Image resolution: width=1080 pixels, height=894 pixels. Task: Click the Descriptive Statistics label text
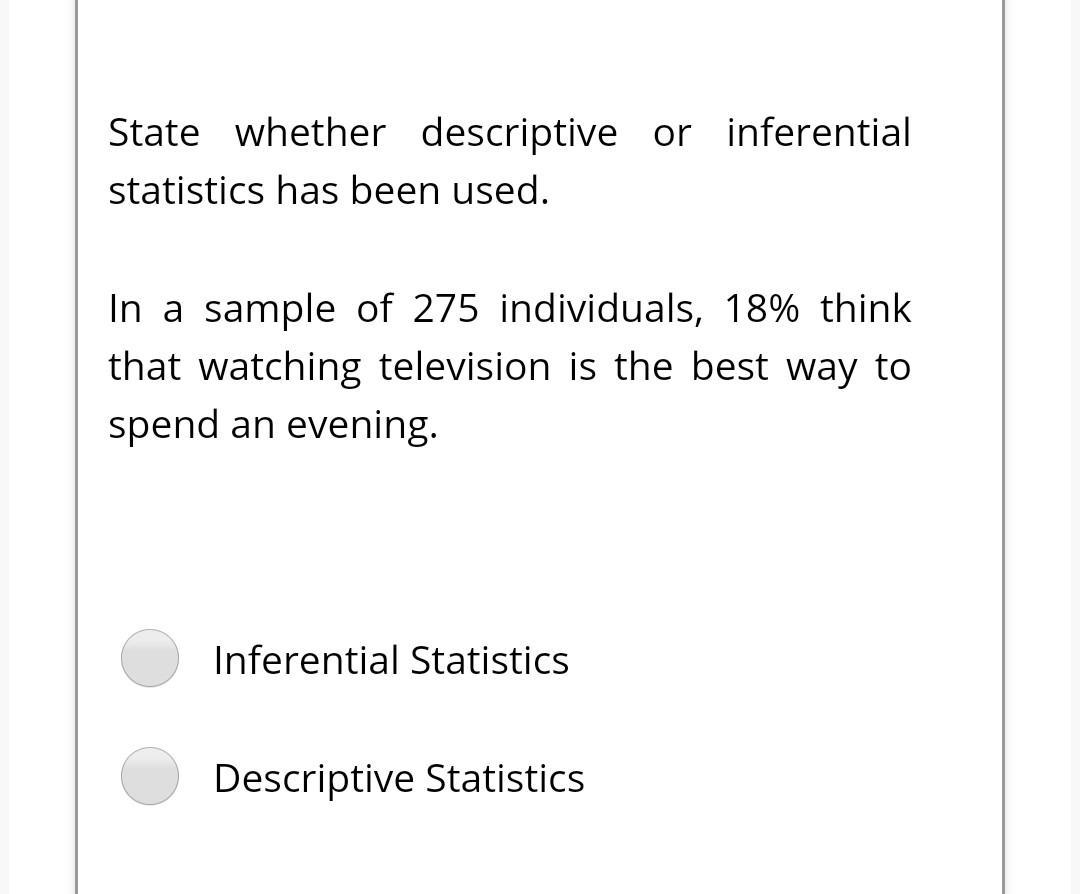pyautogui.click(x=398, y=777)
